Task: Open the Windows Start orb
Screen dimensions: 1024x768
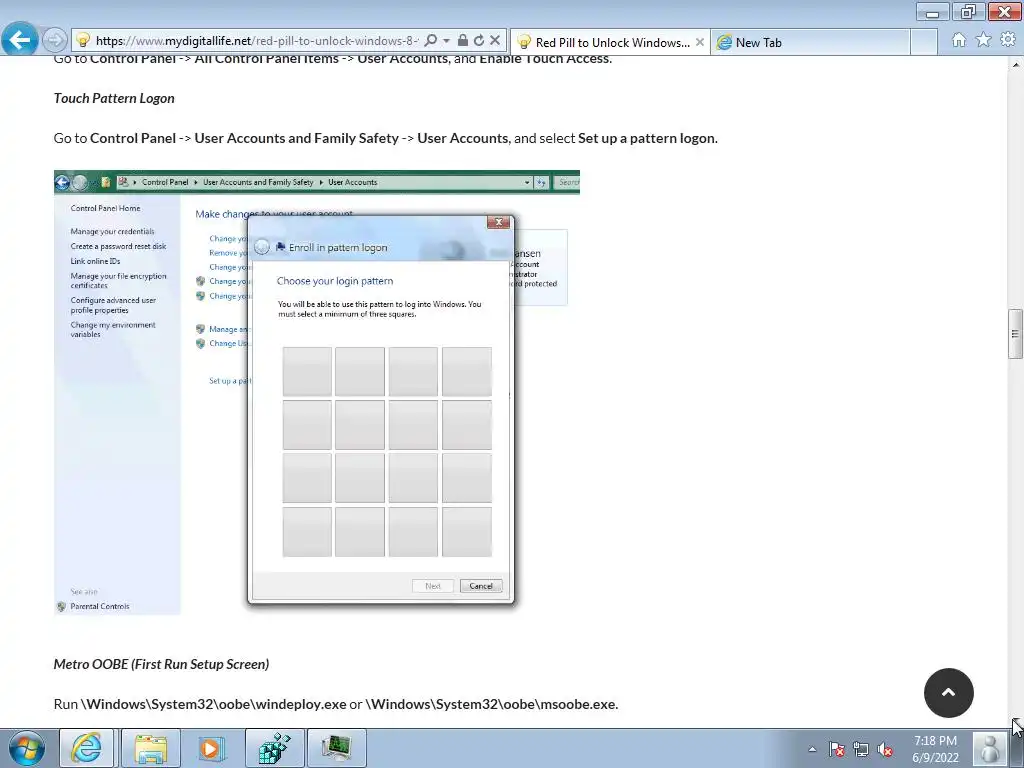Action: click(27, 748)
